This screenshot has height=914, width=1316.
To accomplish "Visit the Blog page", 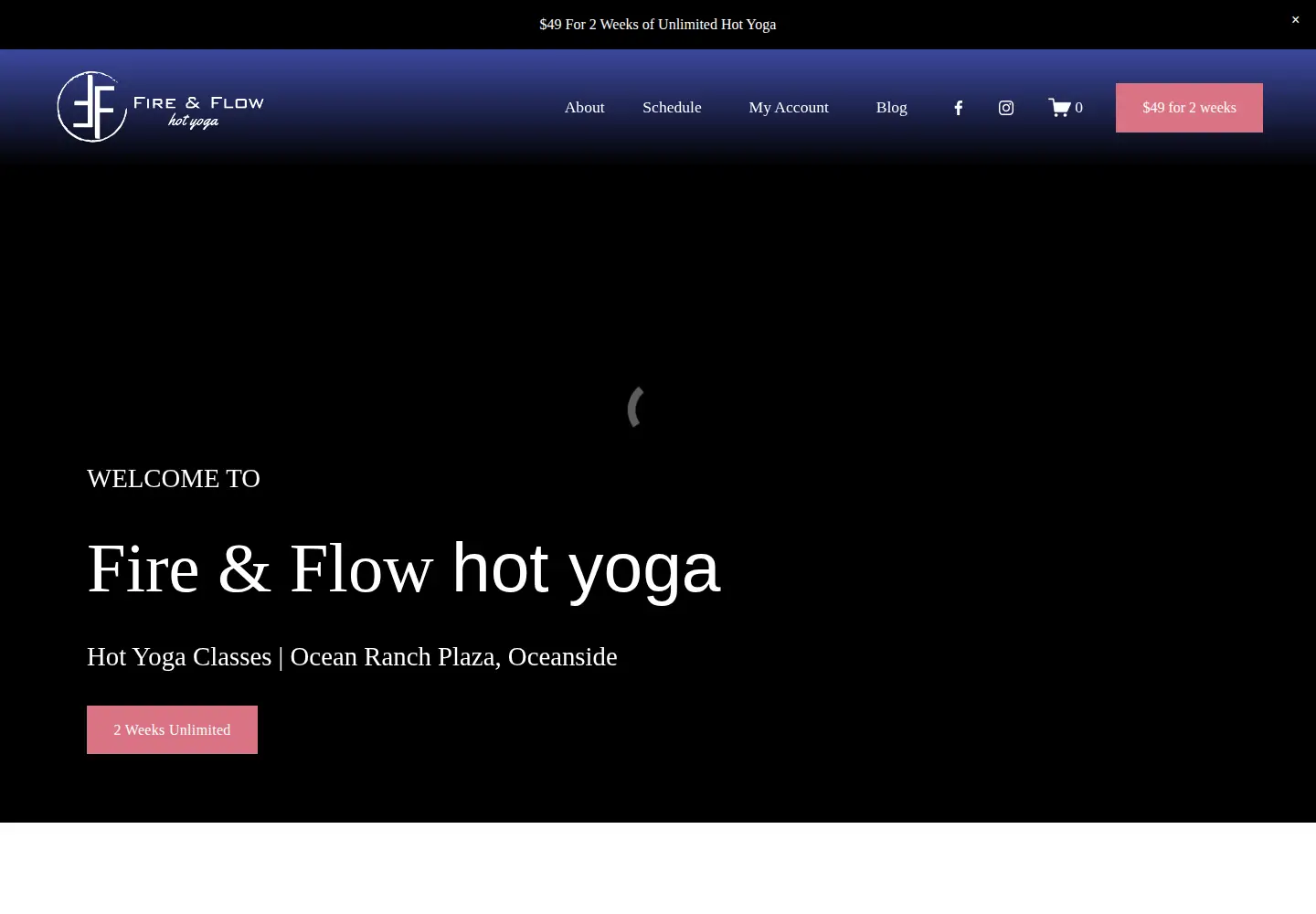I will [x=891, y=108].
